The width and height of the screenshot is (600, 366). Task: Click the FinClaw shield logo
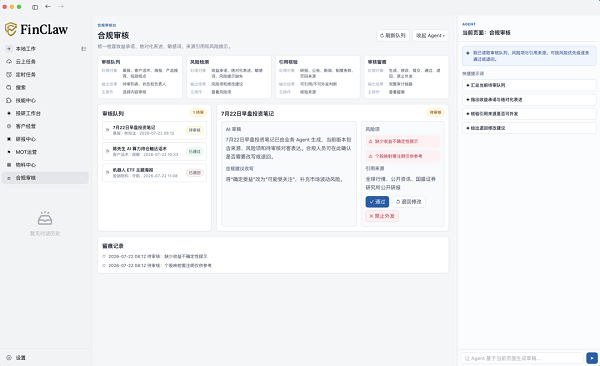(11, 29)
